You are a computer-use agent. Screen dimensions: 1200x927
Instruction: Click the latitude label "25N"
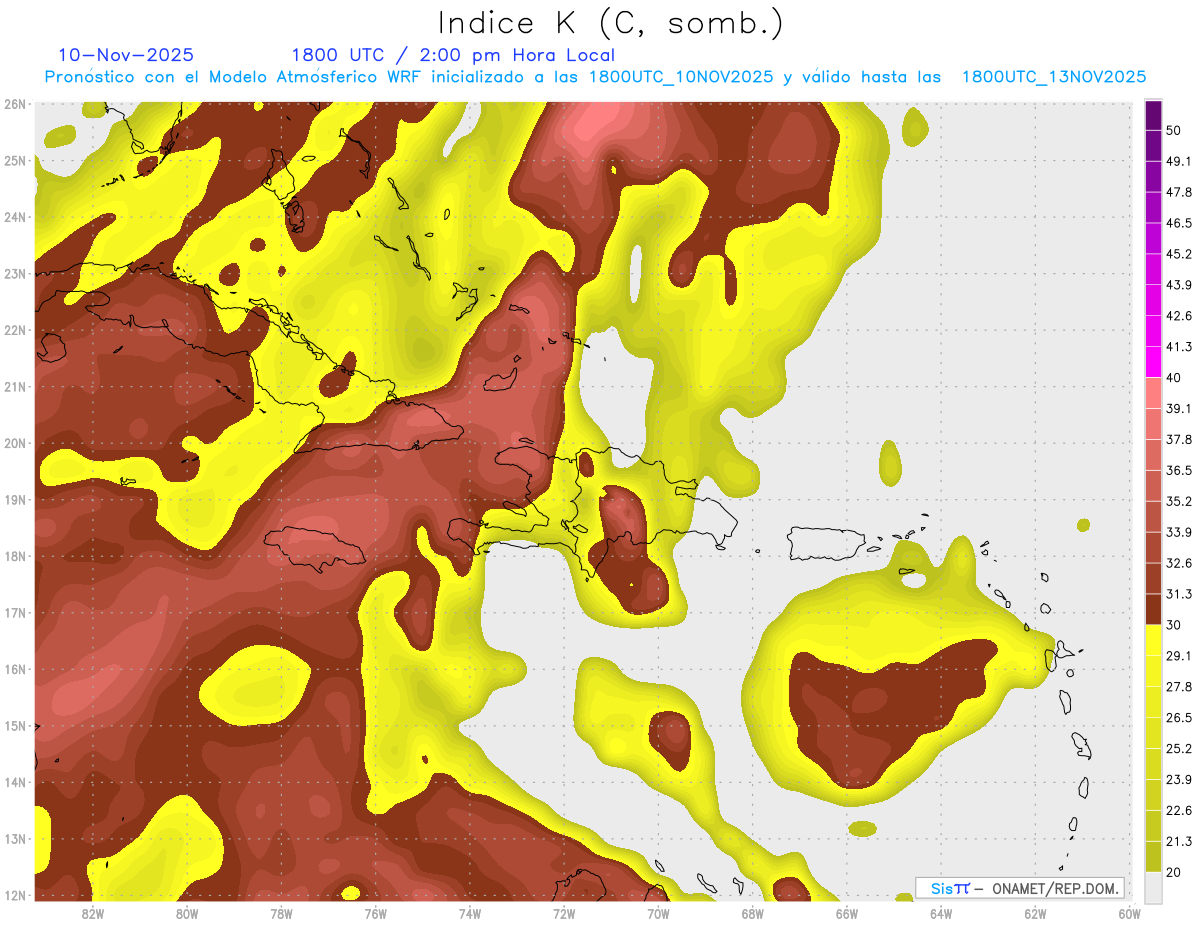point(15,161)
